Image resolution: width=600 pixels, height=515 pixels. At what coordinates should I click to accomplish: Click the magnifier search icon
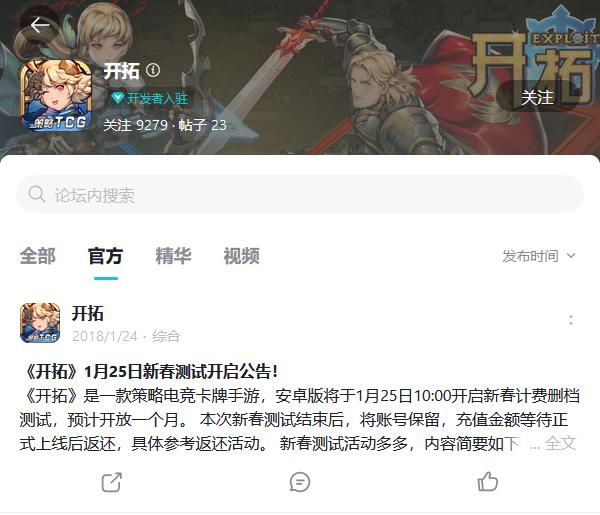click(37, 194)
